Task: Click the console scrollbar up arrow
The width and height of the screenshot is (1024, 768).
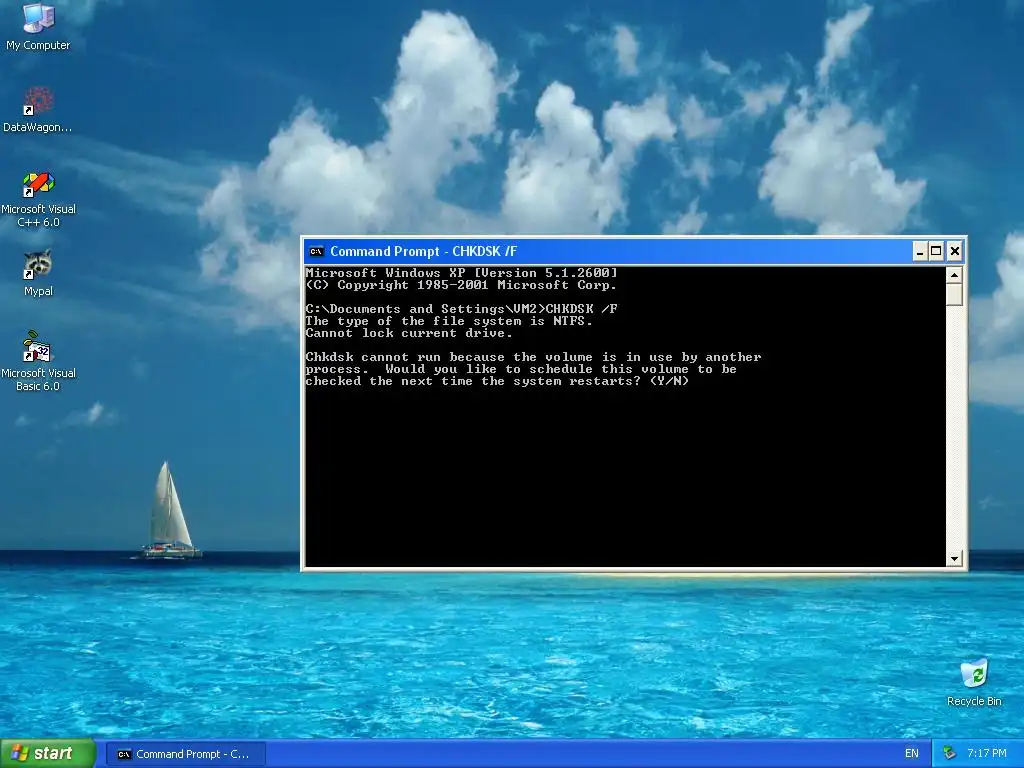Action: point(954,275)
